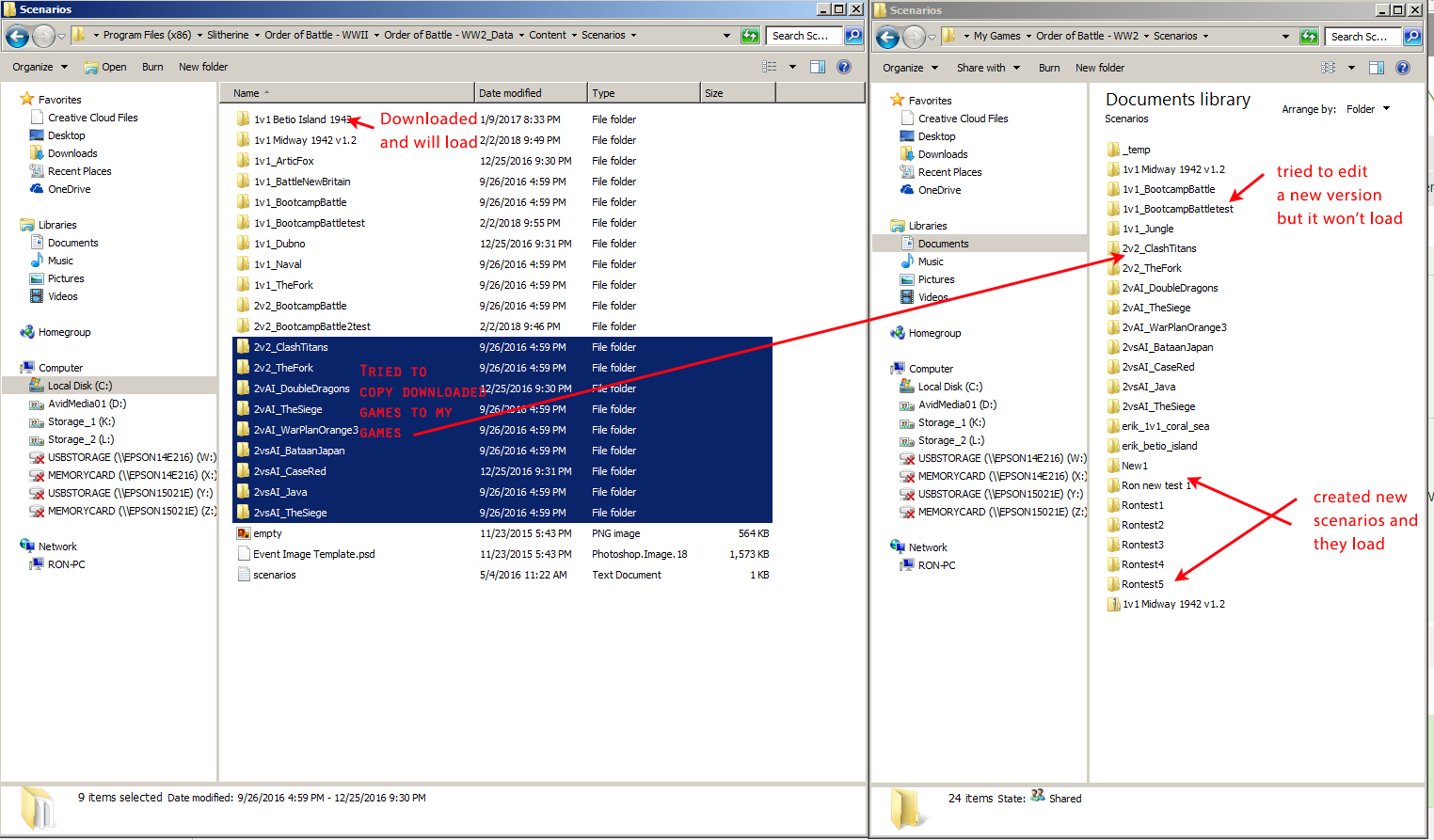Open the Arrange by Folder dropdown

pyautogui.click(x=1363, y=108)
